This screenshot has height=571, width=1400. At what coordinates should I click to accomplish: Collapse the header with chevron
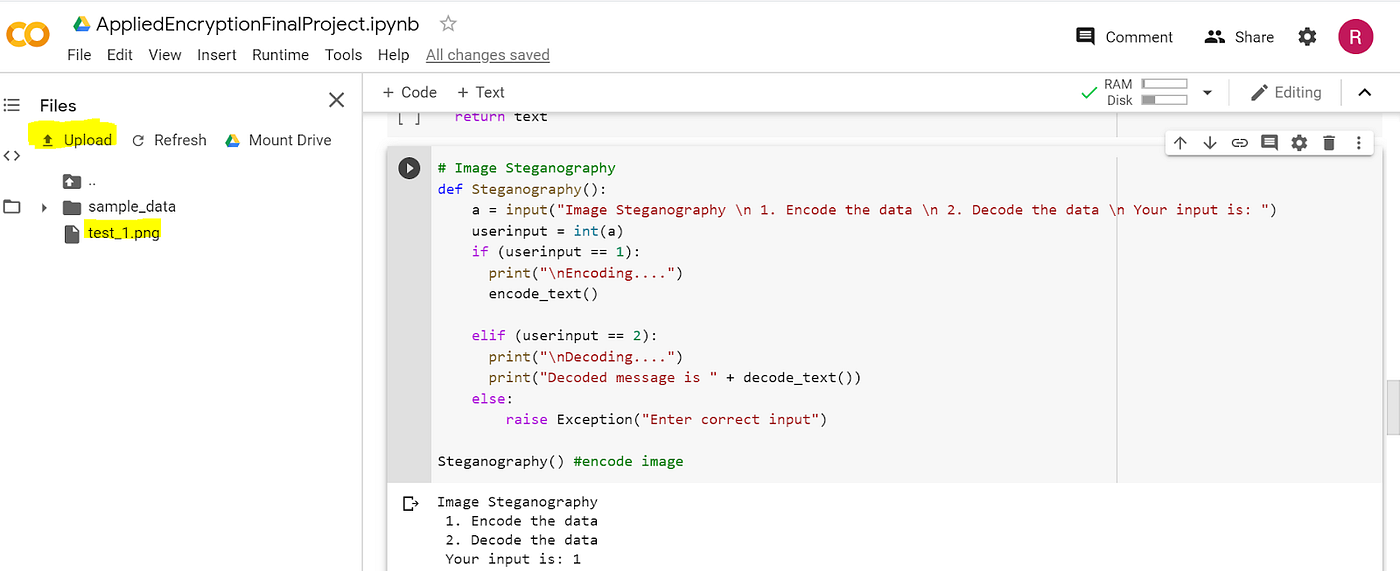(x=1364, y=93)
